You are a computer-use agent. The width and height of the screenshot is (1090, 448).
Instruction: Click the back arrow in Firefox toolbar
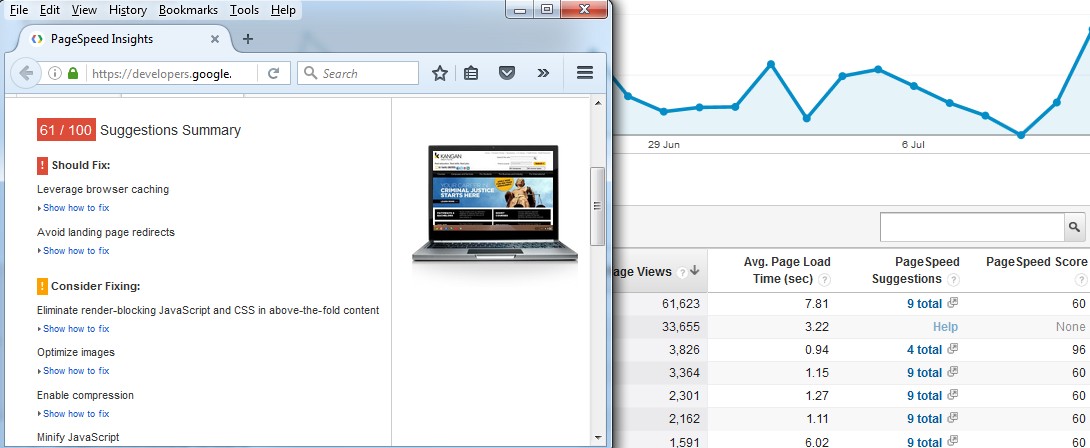(x=25, y=73)
